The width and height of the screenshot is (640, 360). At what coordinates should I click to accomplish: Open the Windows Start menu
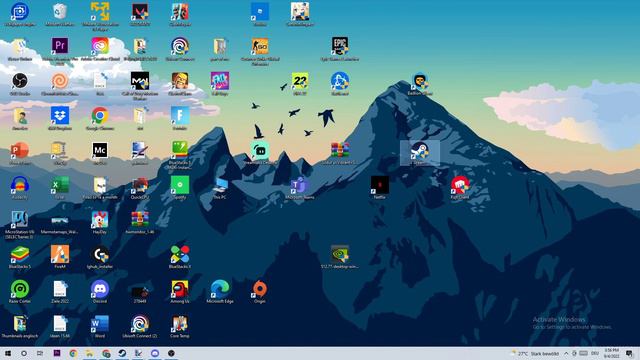click(x=8, y=353)
